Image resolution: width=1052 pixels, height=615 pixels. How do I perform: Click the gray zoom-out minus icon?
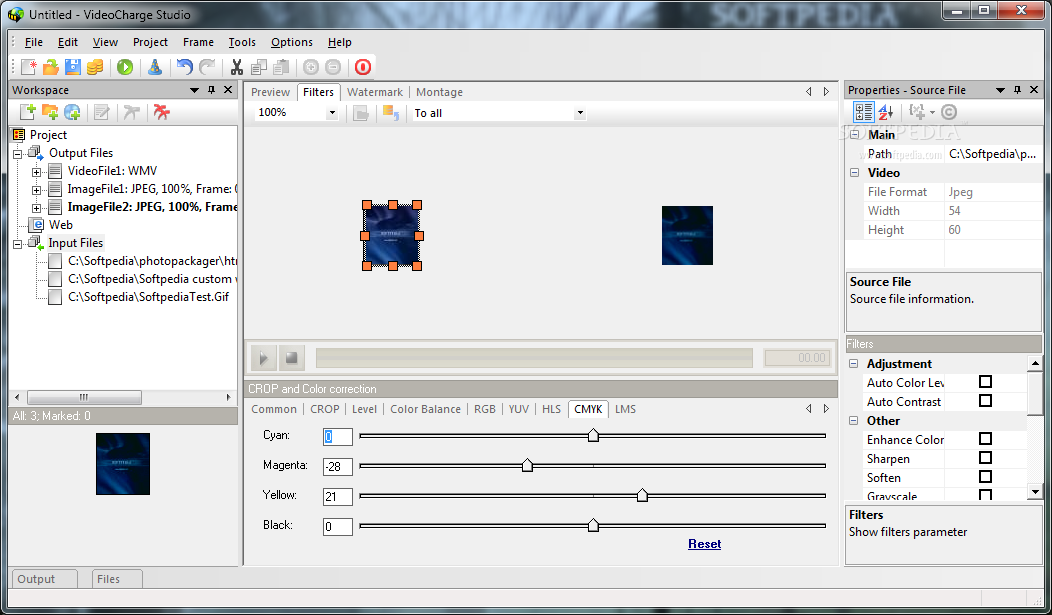pyautogui.click(x=333, y=67)
